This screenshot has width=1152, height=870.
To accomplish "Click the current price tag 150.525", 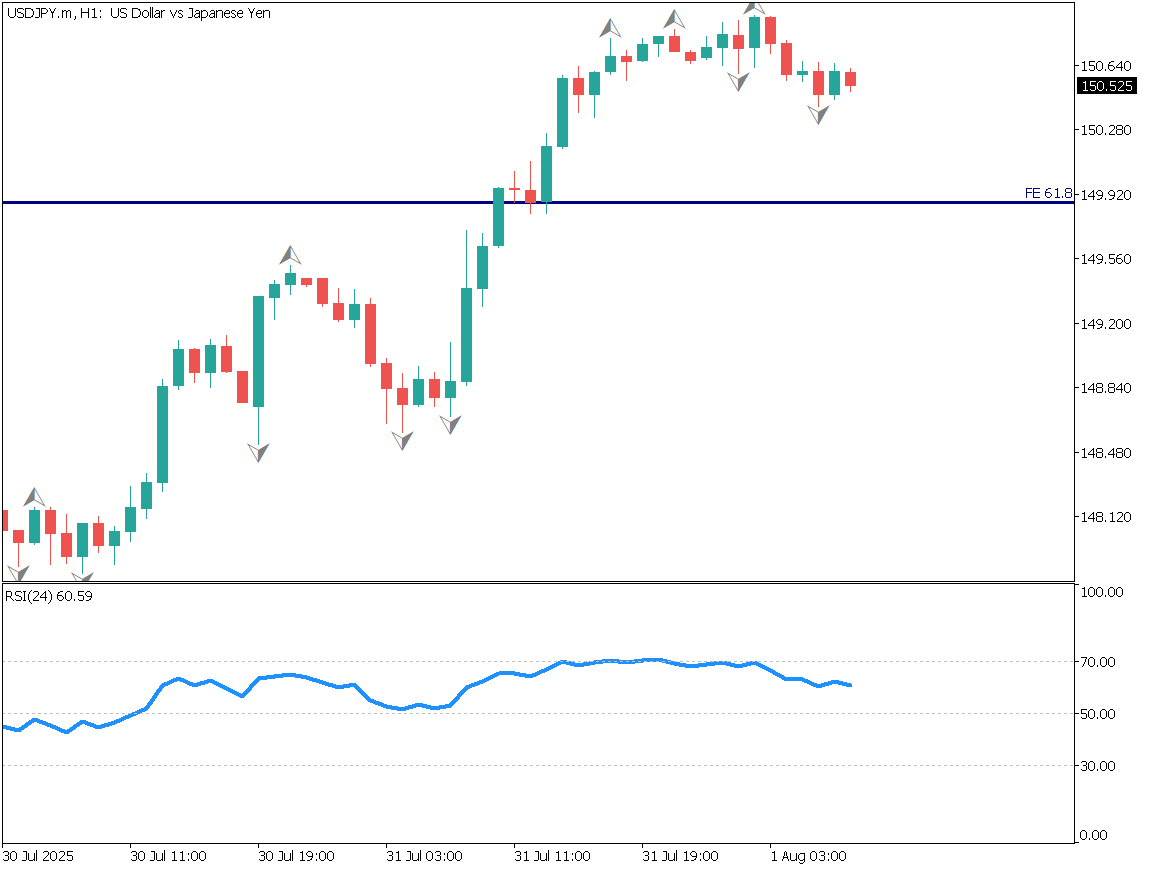I will point(1107,87).
